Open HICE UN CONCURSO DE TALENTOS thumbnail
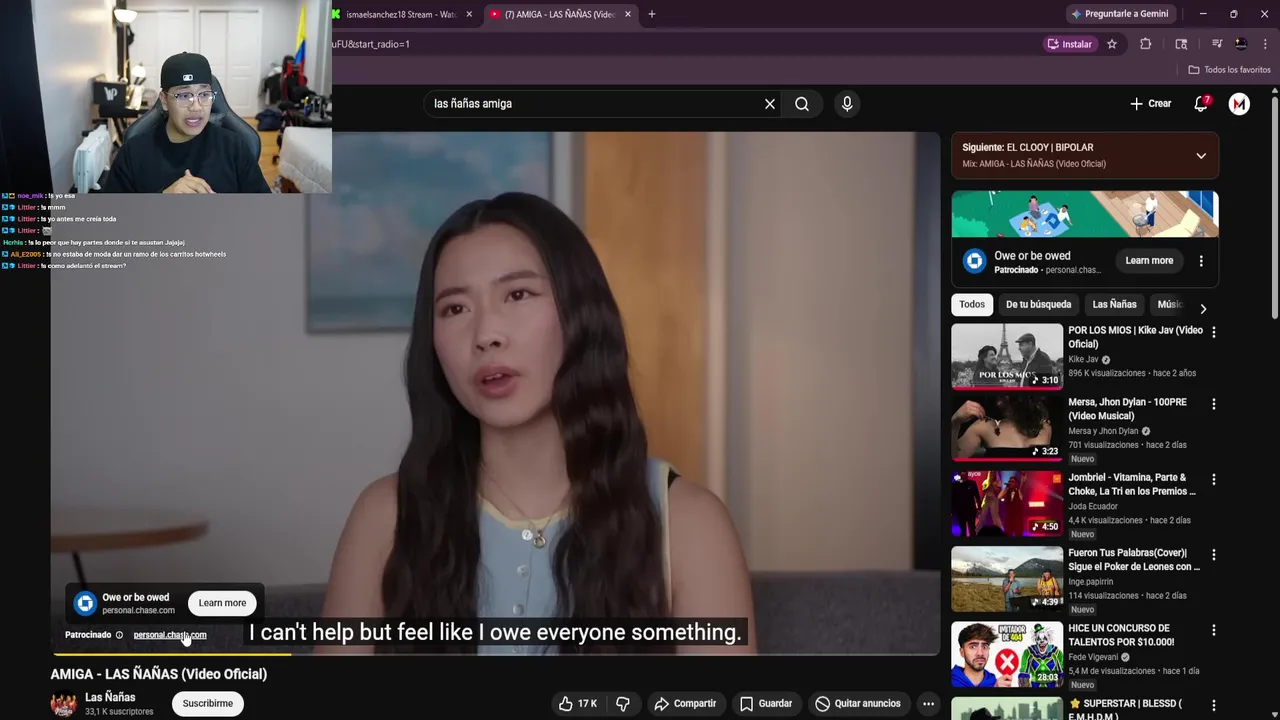 (1007, 653)
